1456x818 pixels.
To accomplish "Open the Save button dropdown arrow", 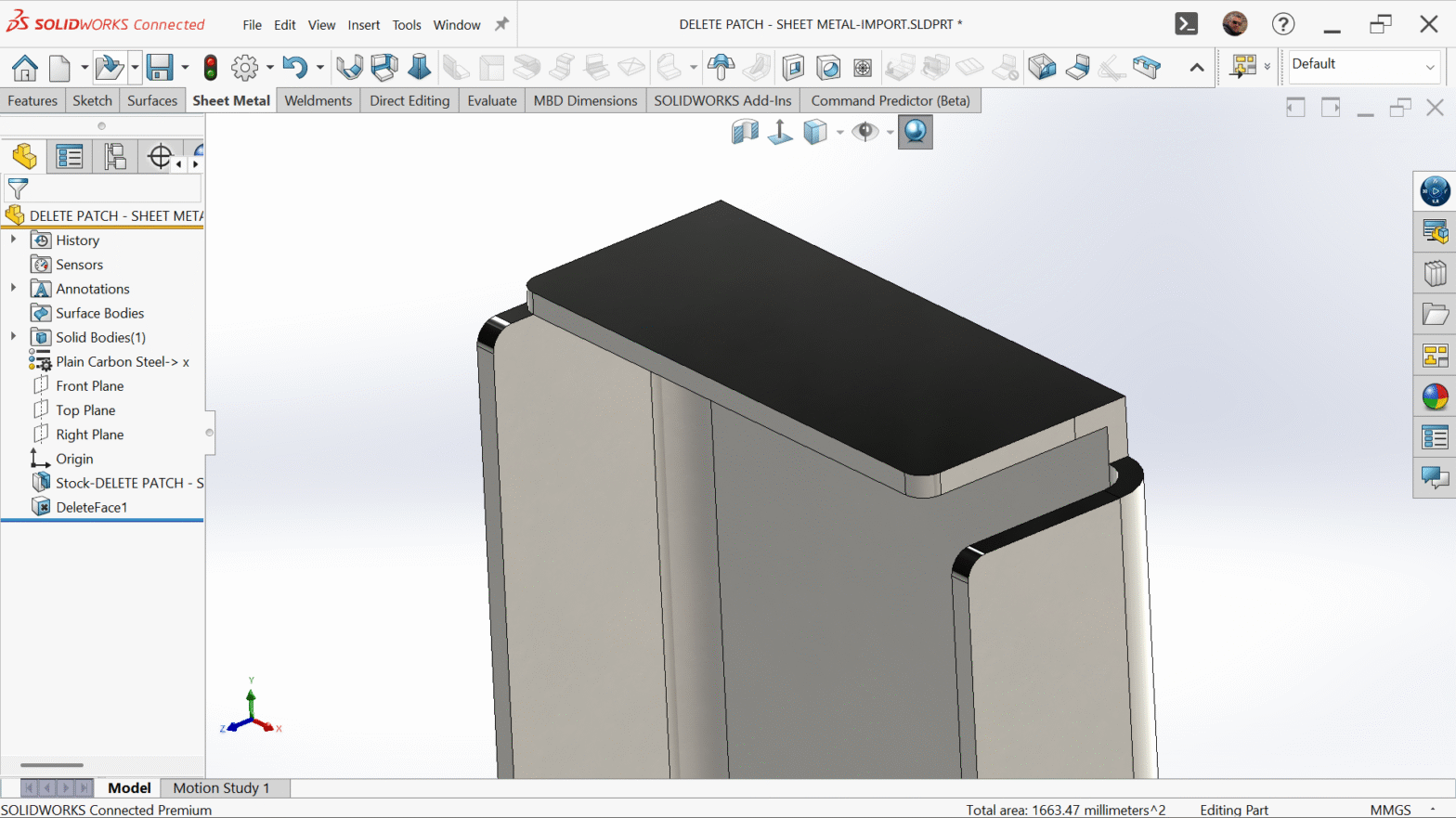I will coord(185,67).
